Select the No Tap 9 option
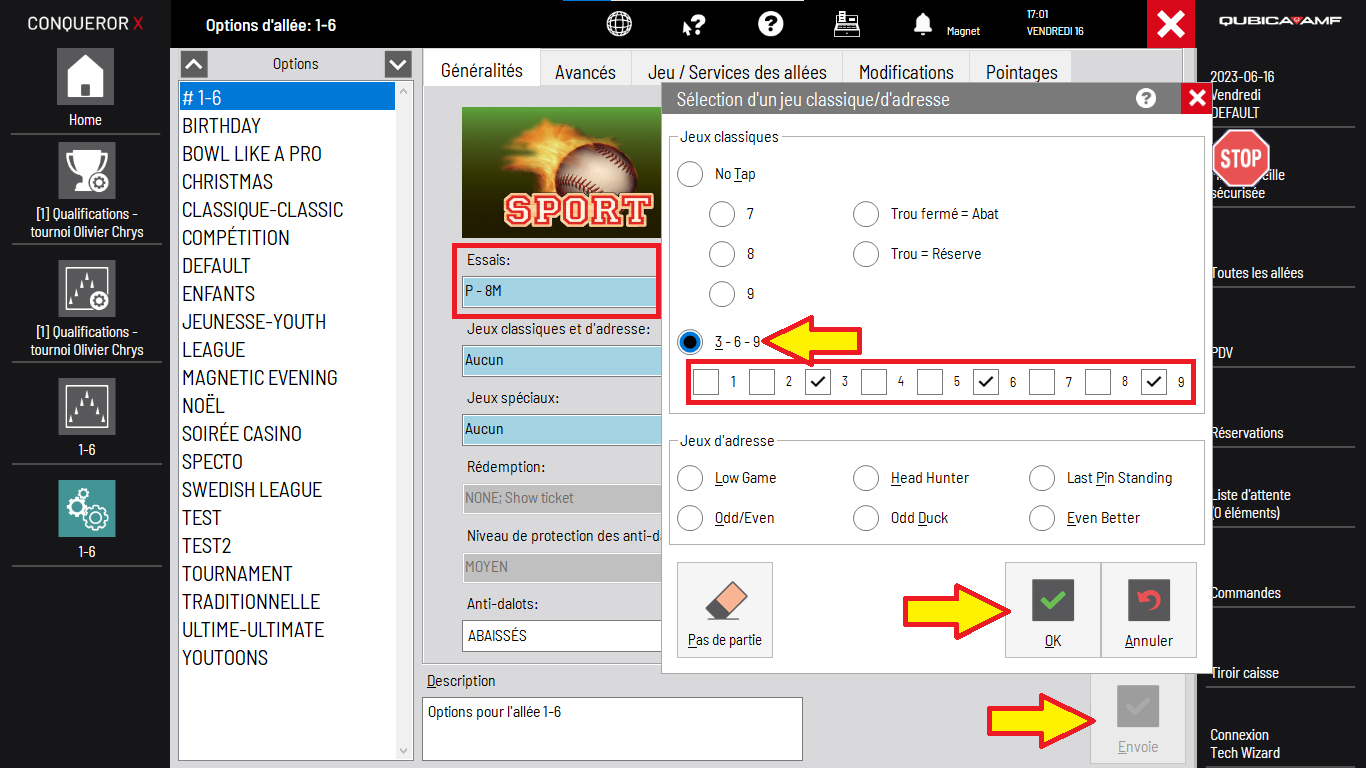Image resolution: width=1366 pixels, height=768 pixels. pyautogui.click(x=722, y=294)
